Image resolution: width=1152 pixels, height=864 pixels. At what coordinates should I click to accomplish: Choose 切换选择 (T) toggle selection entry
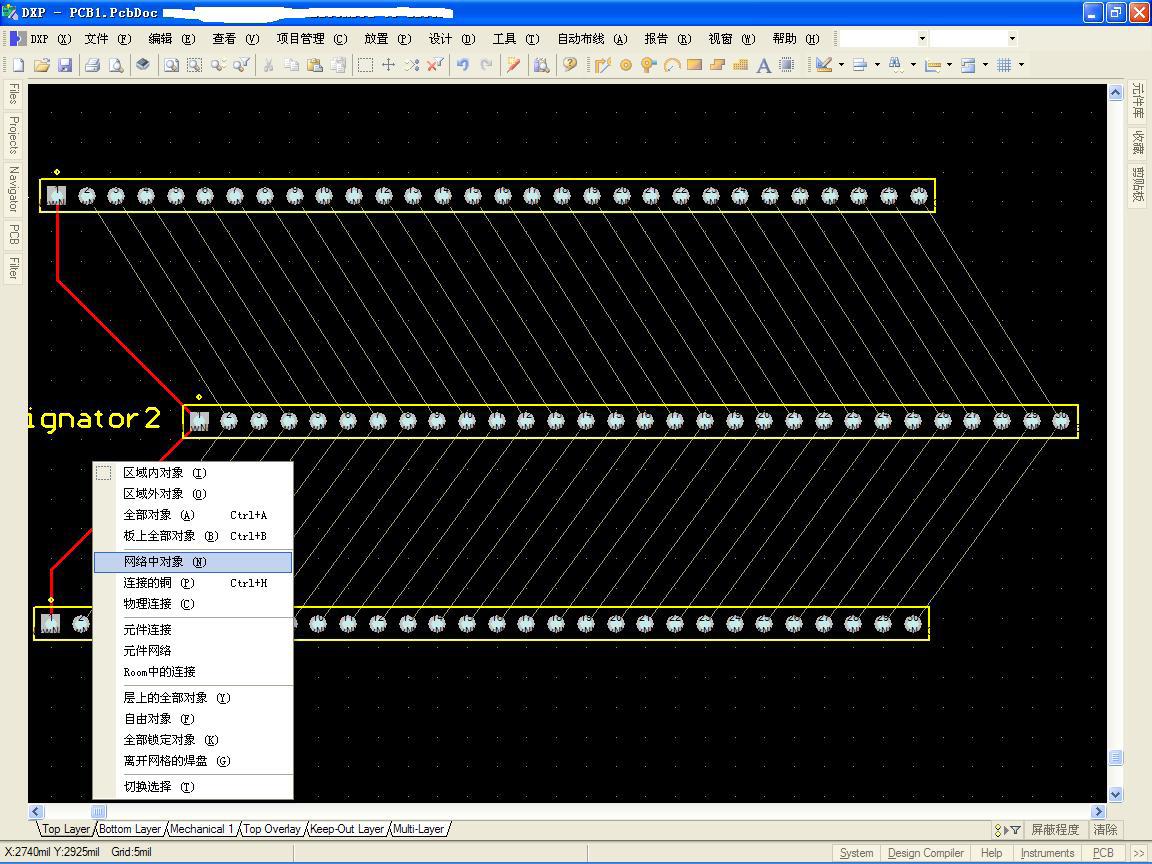159,787
